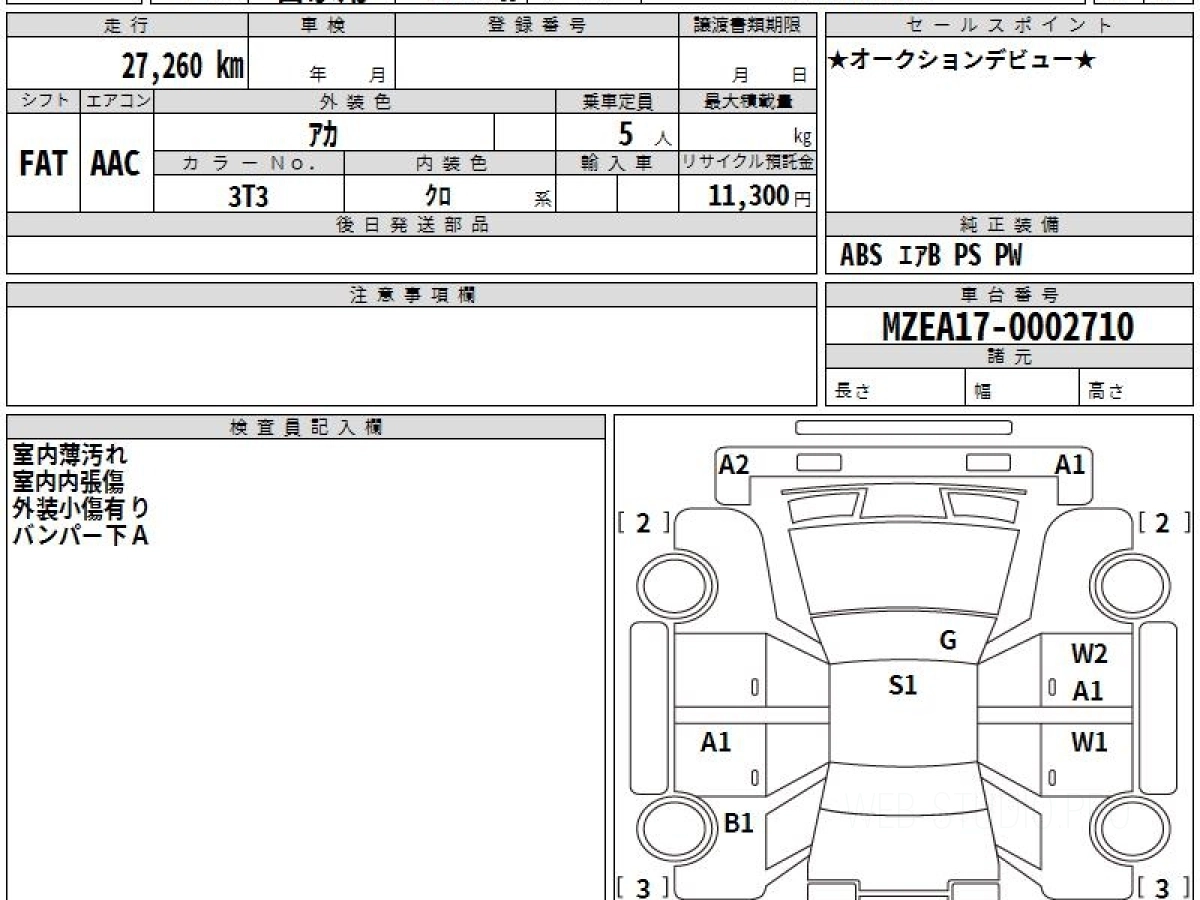Click the A1 mark directly below W2
The image size is (1200, 900).
1088,691
